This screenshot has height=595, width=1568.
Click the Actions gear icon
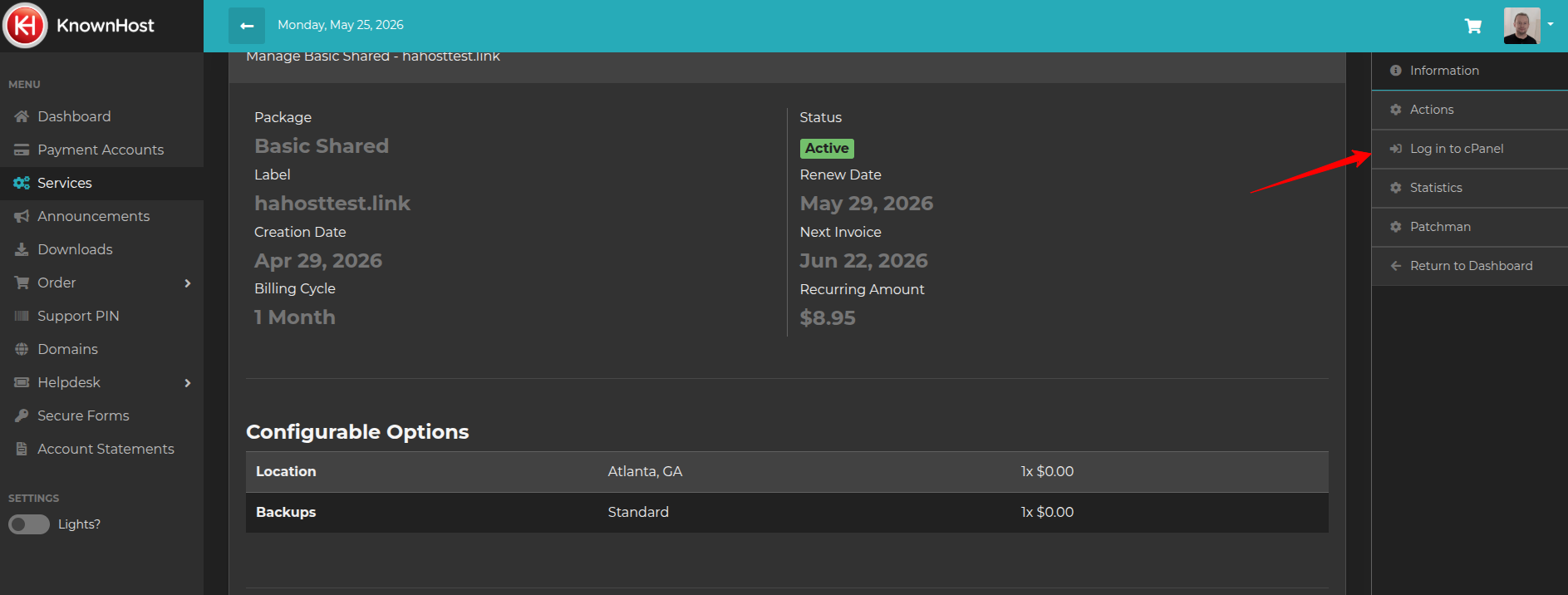1396,110
